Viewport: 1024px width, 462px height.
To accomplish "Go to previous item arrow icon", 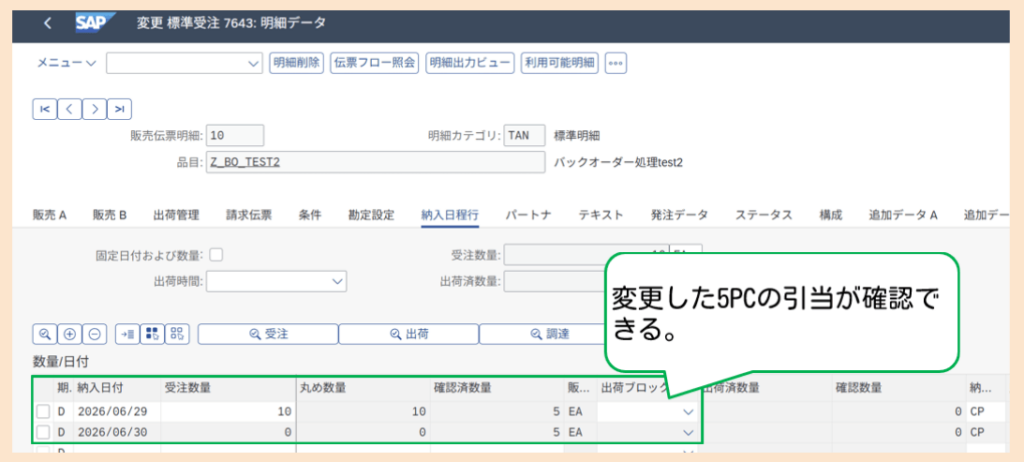I will coord(69,109).
